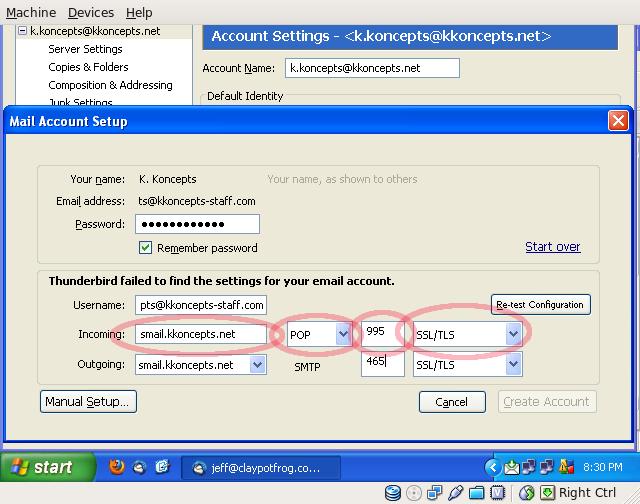Open the Devices menu

pos(91,13)
